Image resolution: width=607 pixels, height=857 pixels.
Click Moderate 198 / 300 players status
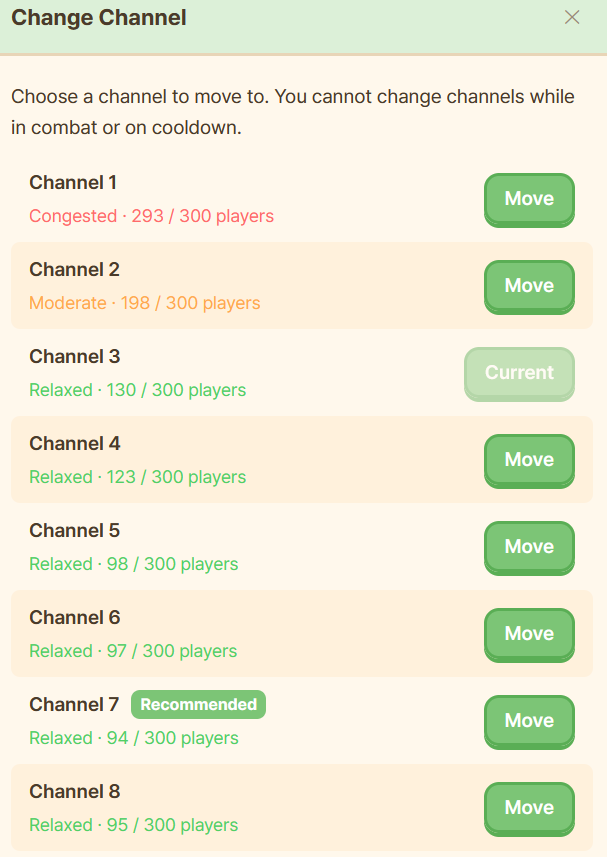pyautogui.click(x=145, y=303)
